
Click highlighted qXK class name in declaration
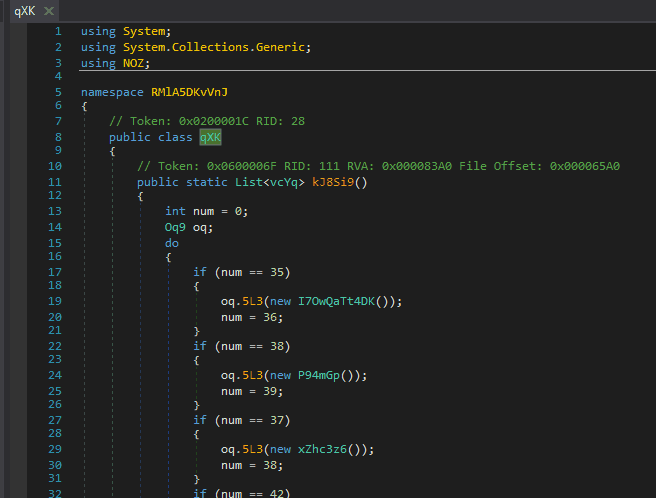tap(210, 137)
